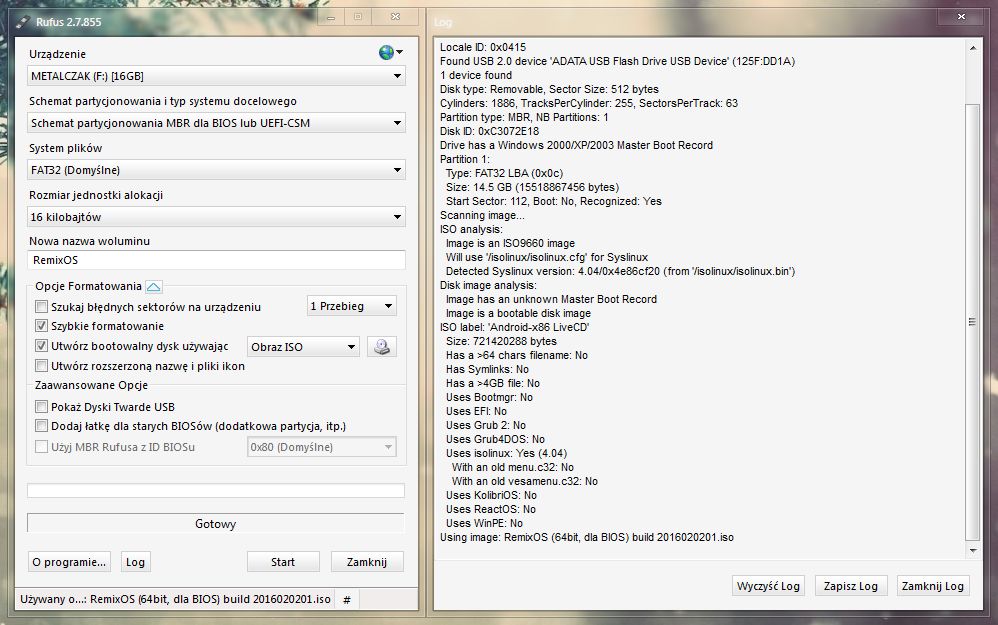Click the 'Locale ID: 0x0415' log line
998x625 pixels.
pyautogui.click(x=483, y=47)
